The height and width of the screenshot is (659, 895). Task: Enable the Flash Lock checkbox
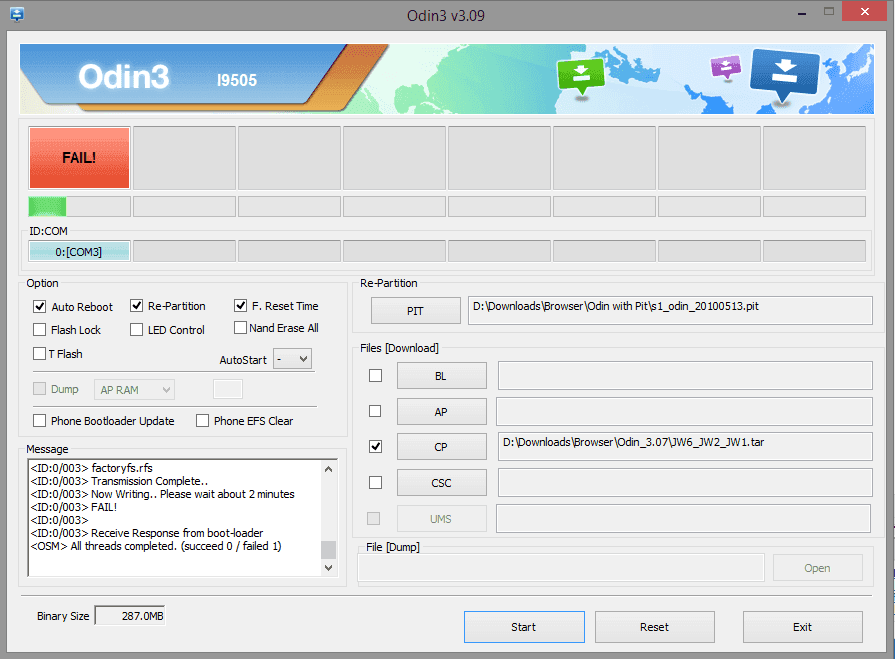tap(39, 330)
